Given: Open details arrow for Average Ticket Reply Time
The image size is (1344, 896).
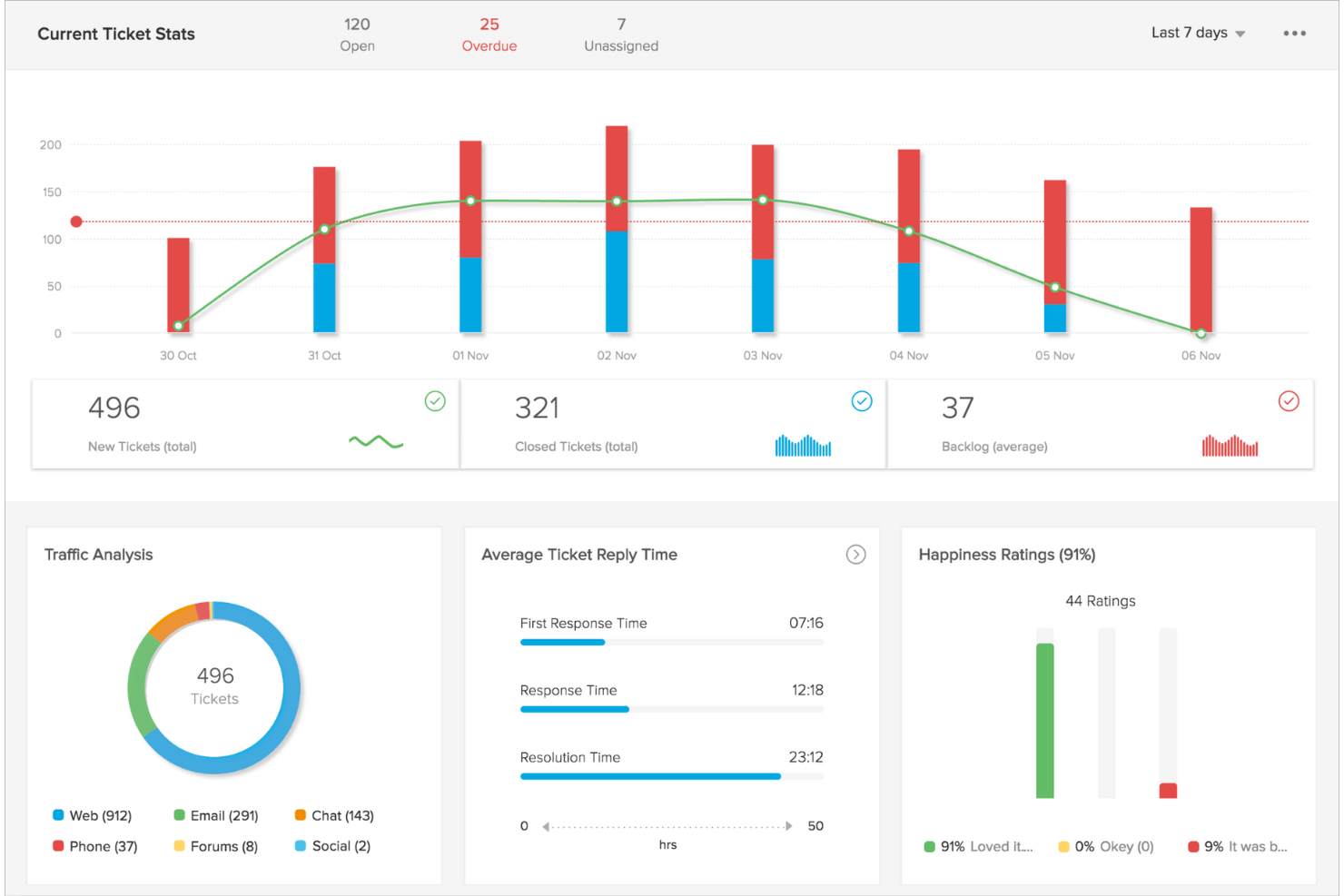Looking at the screenshot, I should point(855,554).
